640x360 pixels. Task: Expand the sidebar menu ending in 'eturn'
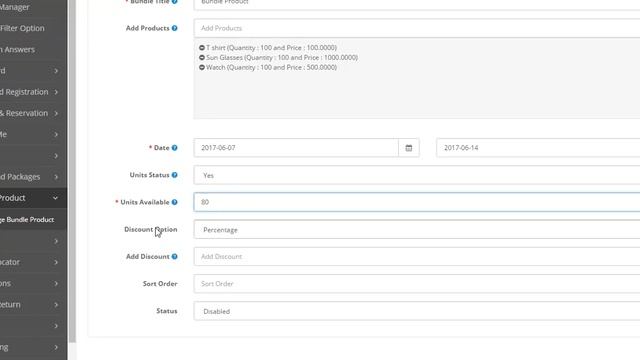point(33,304)
